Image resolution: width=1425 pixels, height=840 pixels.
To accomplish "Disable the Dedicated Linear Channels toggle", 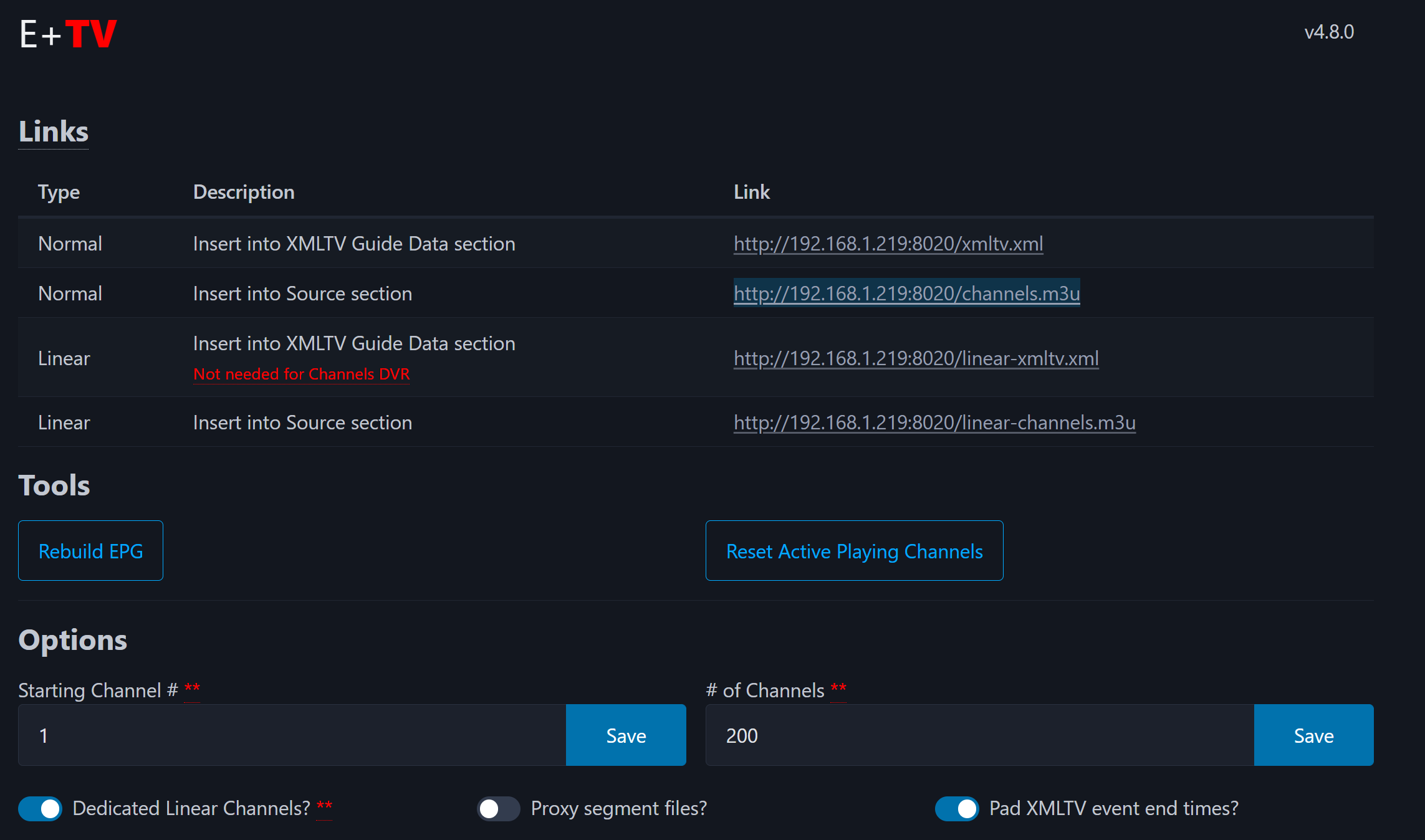I will (x=41, y=808).
